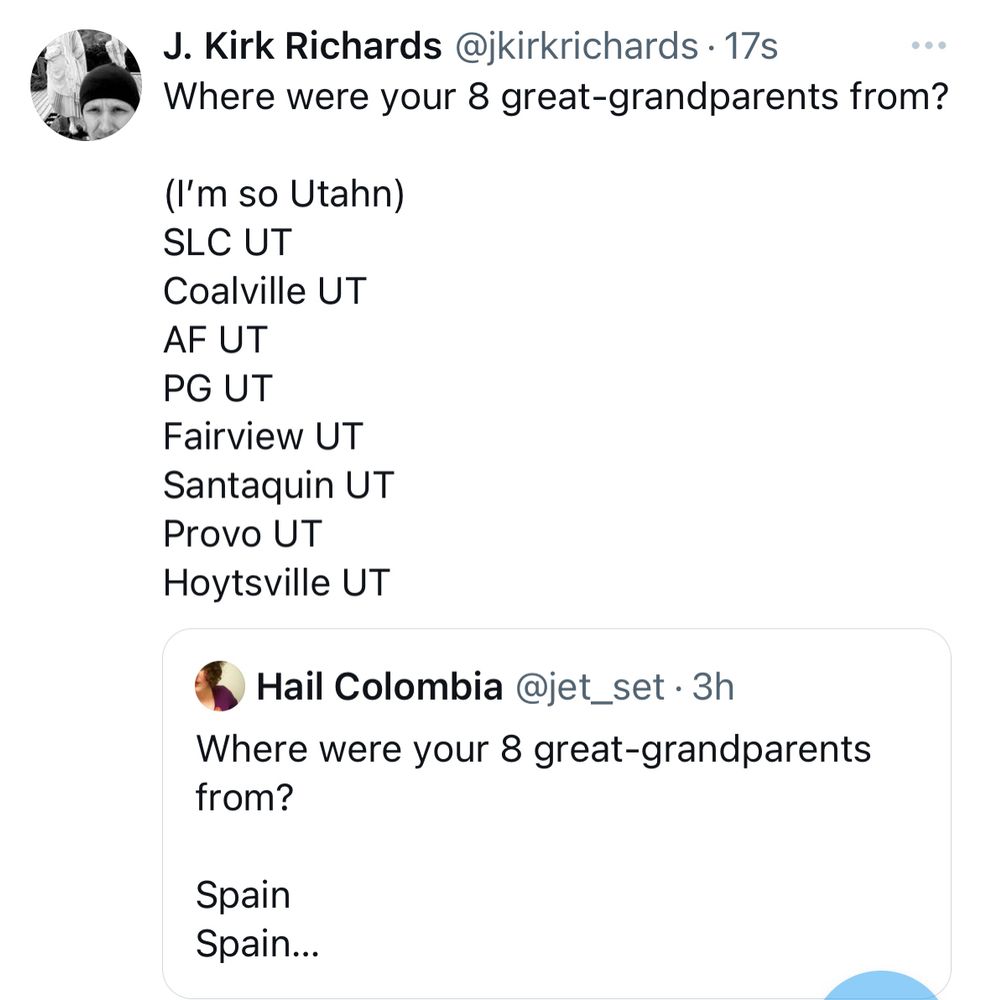Open J. Kirk Richards' profile picture
The width and height of the screenshot is (982, 1000).
pyautogui.click(x=85, y=84)
